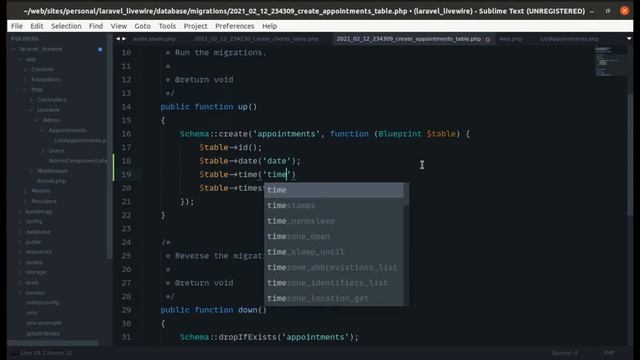This screenshot has height=360, width=640.
Task: Open the Find menu
Action: click(x=96, y=26)
